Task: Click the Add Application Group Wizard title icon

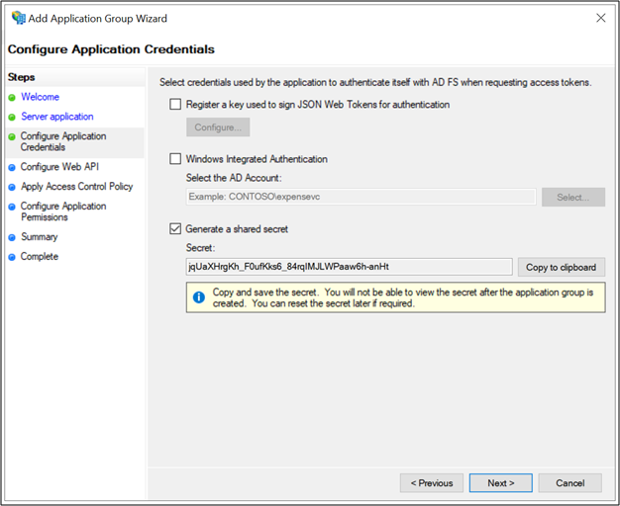Action: [x=18, y=18]
